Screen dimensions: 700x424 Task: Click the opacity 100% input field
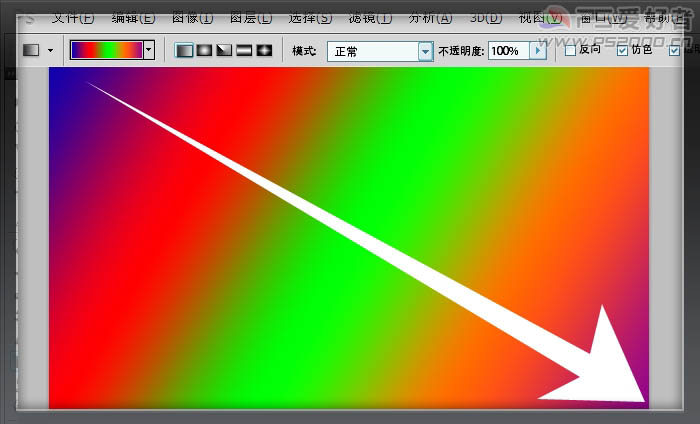point(508,50)
